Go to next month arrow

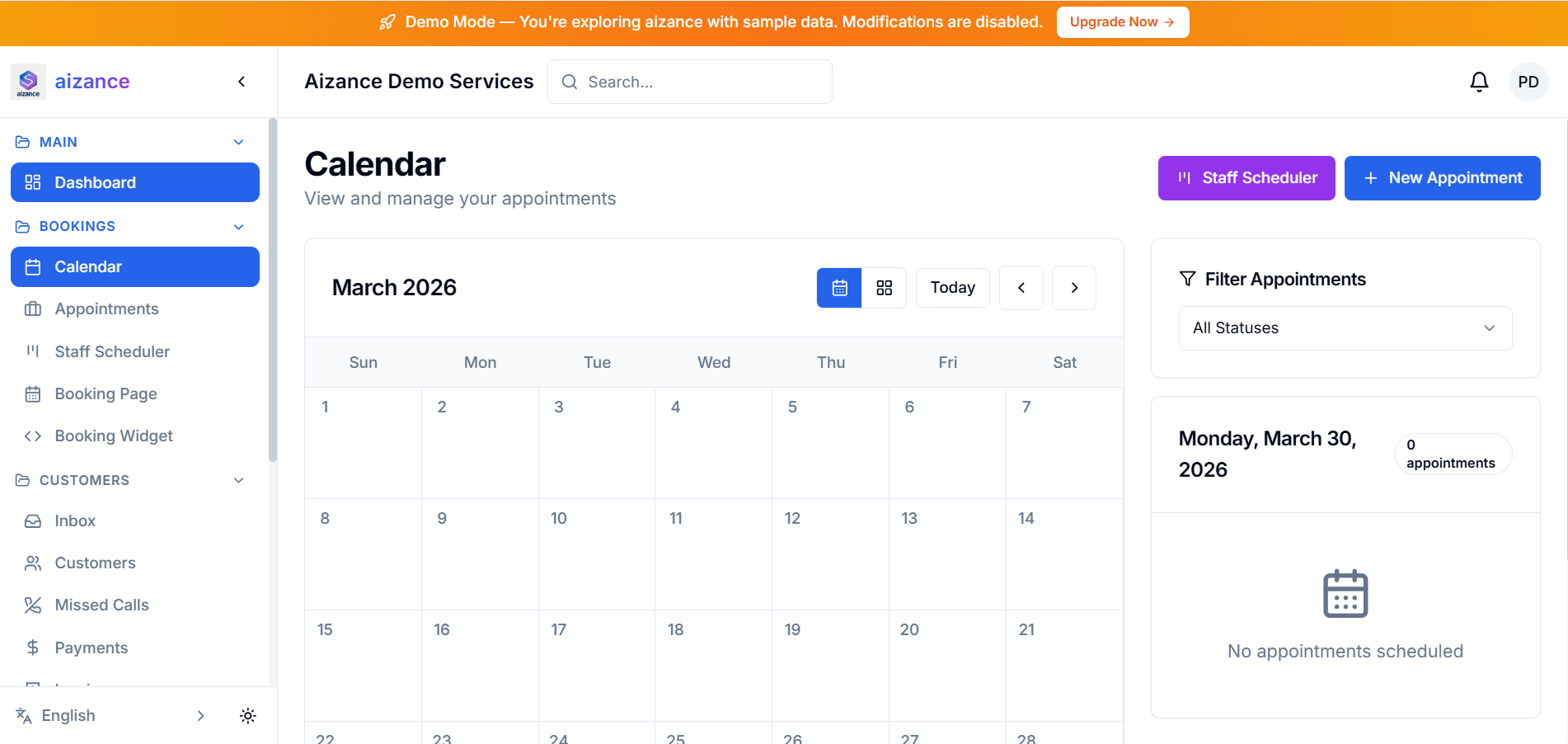pos(1074,288)
